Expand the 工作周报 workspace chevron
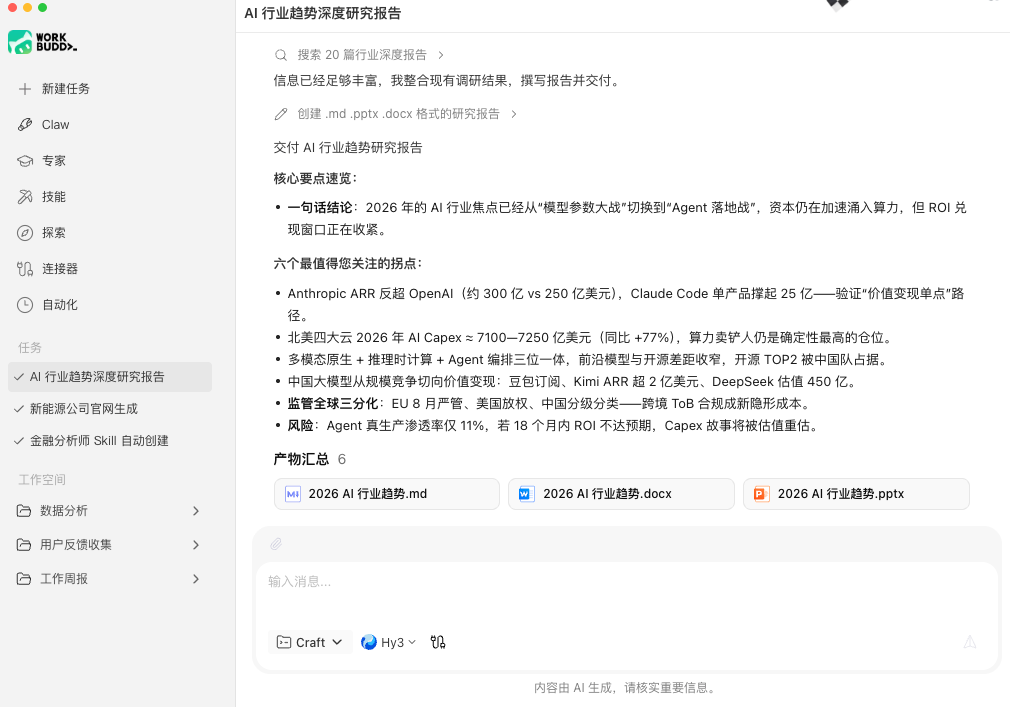This screenshot has height=707, width=1010. (196, 580)
